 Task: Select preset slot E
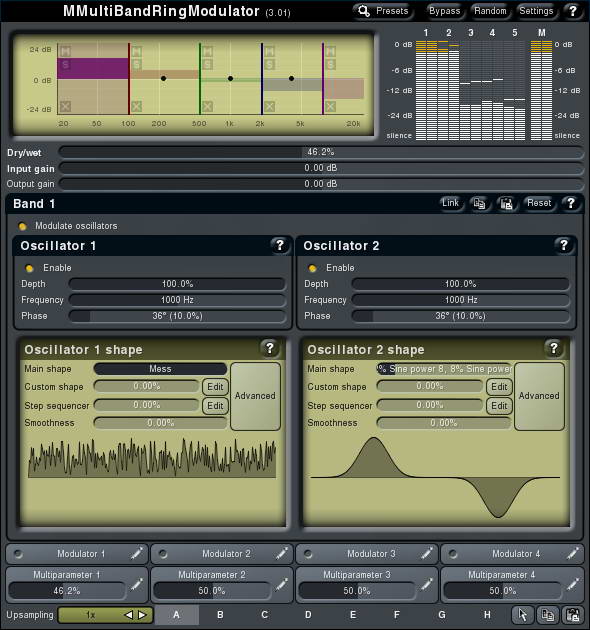pyautogui.click(x=353, y=615)
